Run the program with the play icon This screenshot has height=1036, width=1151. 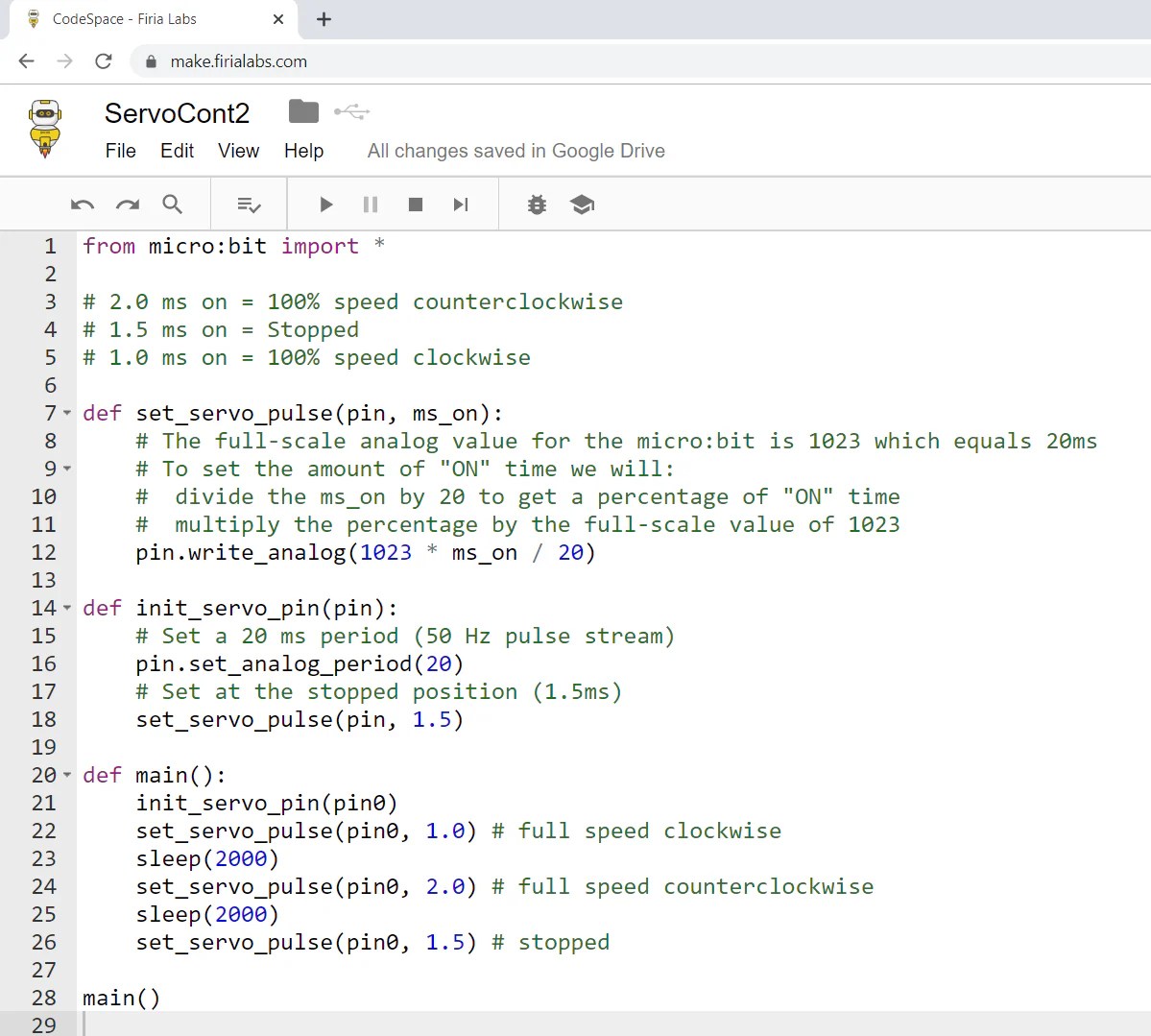pyautogui.click(x=324, y=204)
